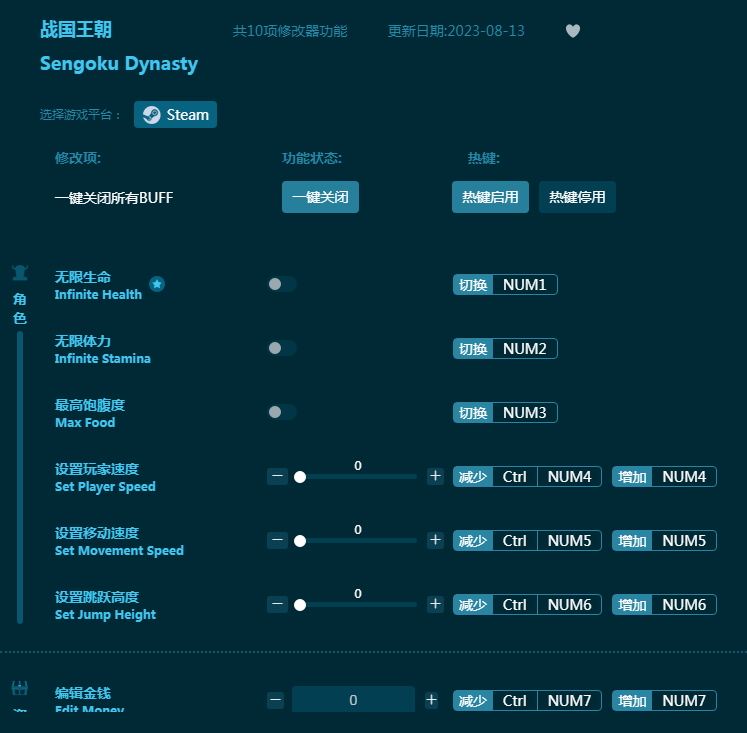
Task: Click the Ctrl key of Edit Money decrease hotkey
Action: (515, 701)
